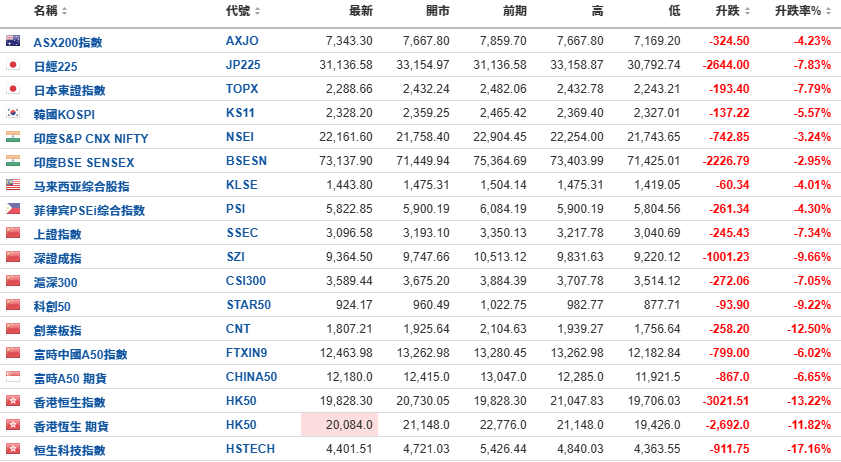Click the Singapore flag beside 富時A50 期貨
Screen dimensions: 841x462
point(13,377)
